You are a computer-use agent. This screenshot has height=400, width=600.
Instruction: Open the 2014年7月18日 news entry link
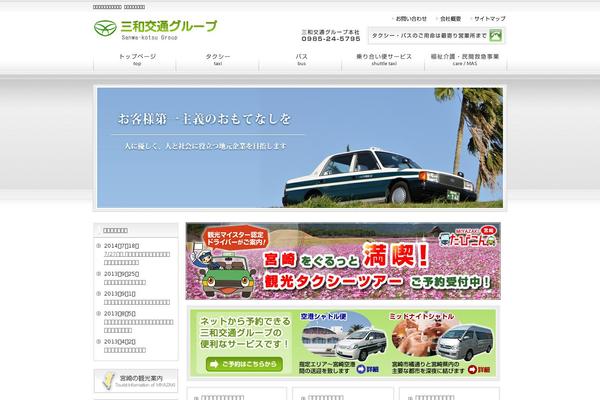(x=137, y=258)
